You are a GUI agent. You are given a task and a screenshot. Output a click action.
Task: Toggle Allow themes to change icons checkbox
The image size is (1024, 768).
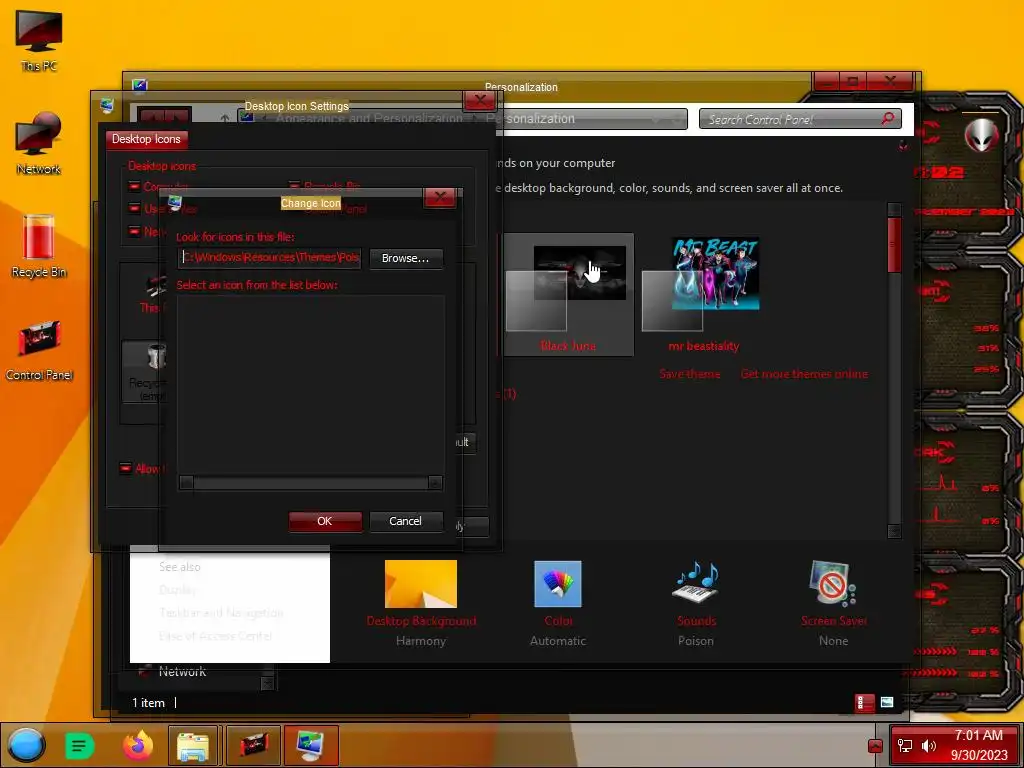click(x=126, y=468)
